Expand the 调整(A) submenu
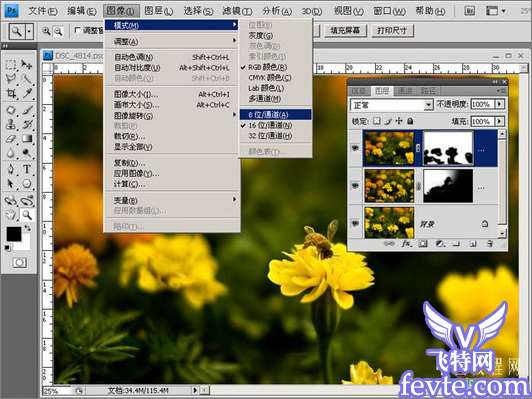The width and height of the screenshot is (532, 399). [171, 41]
